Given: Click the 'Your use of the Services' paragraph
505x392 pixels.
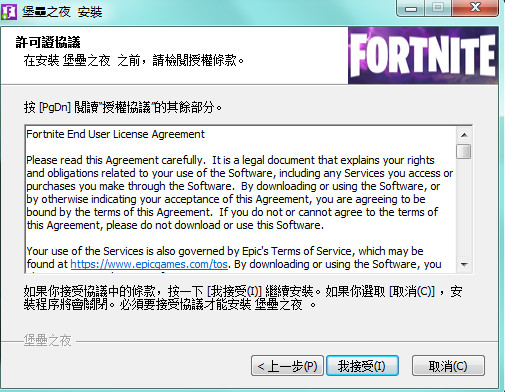Looking at the screenshot, I should pyautogui.click(x=234, y=257).
